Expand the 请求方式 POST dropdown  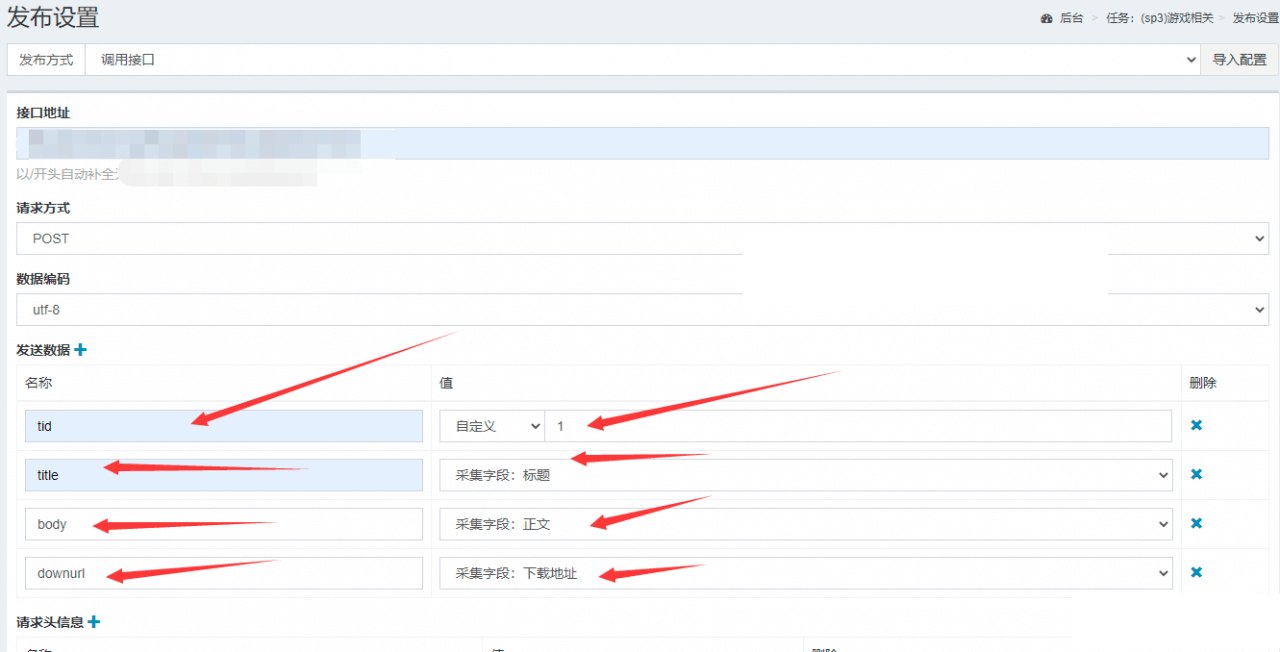tap(642, 239)
